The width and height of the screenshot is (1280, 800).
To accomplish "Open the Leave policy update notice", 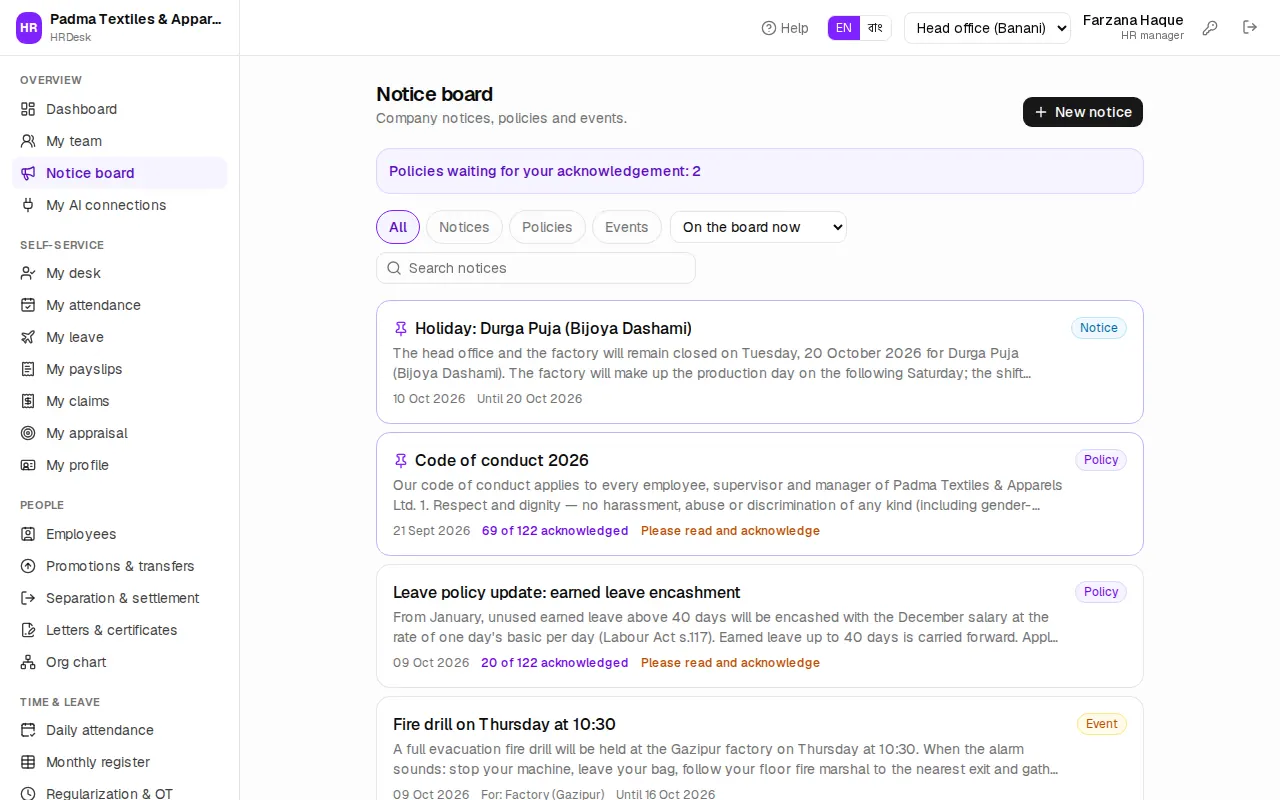I will pos(760,626).
